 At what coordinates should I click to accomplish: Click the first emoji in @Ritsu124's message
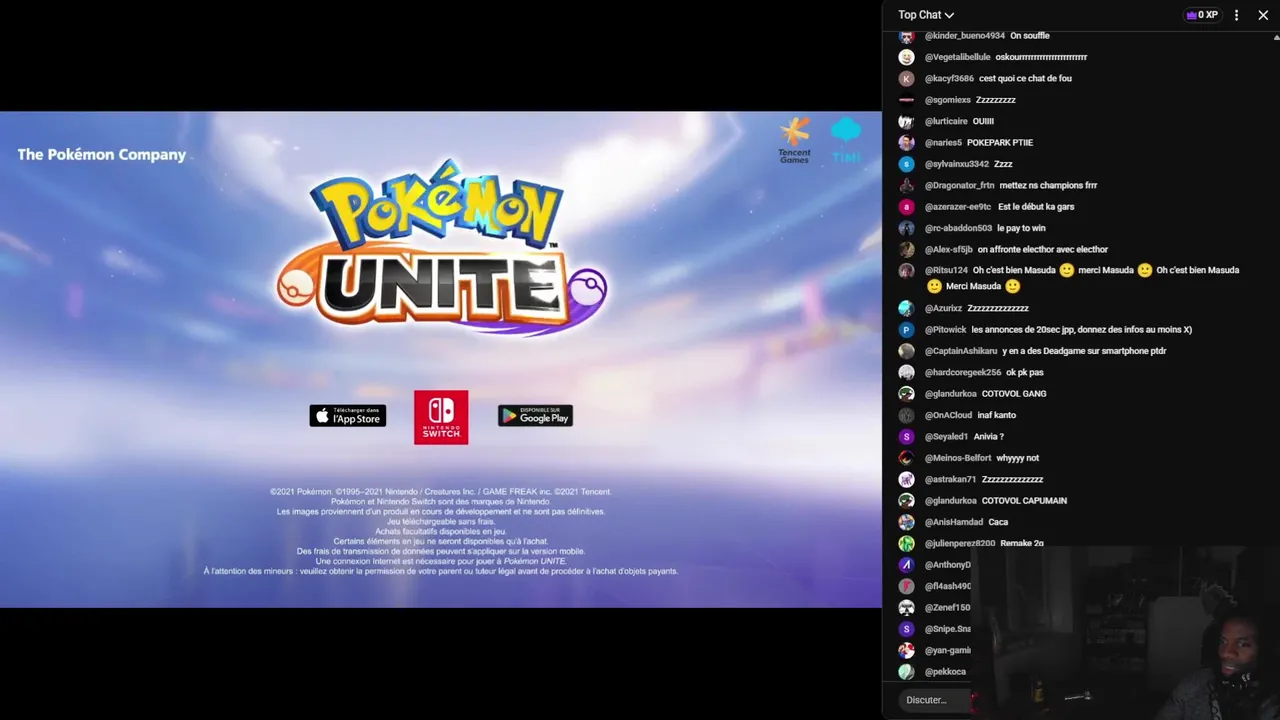pyautogui.click(x=1067, y=271)
